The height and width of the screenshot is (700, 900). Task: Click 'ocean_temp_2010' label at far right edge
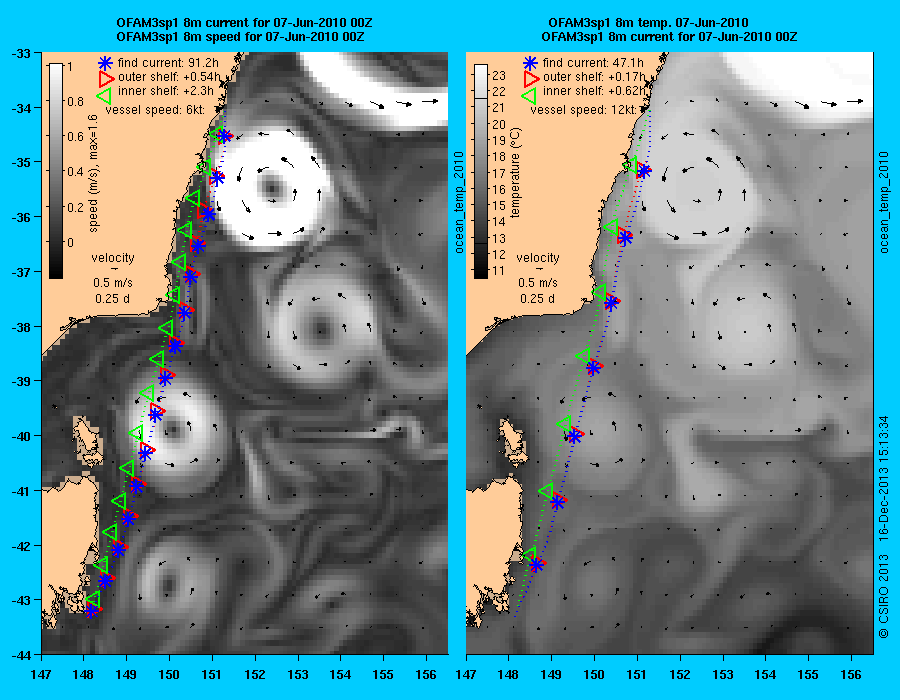point(884,202)
